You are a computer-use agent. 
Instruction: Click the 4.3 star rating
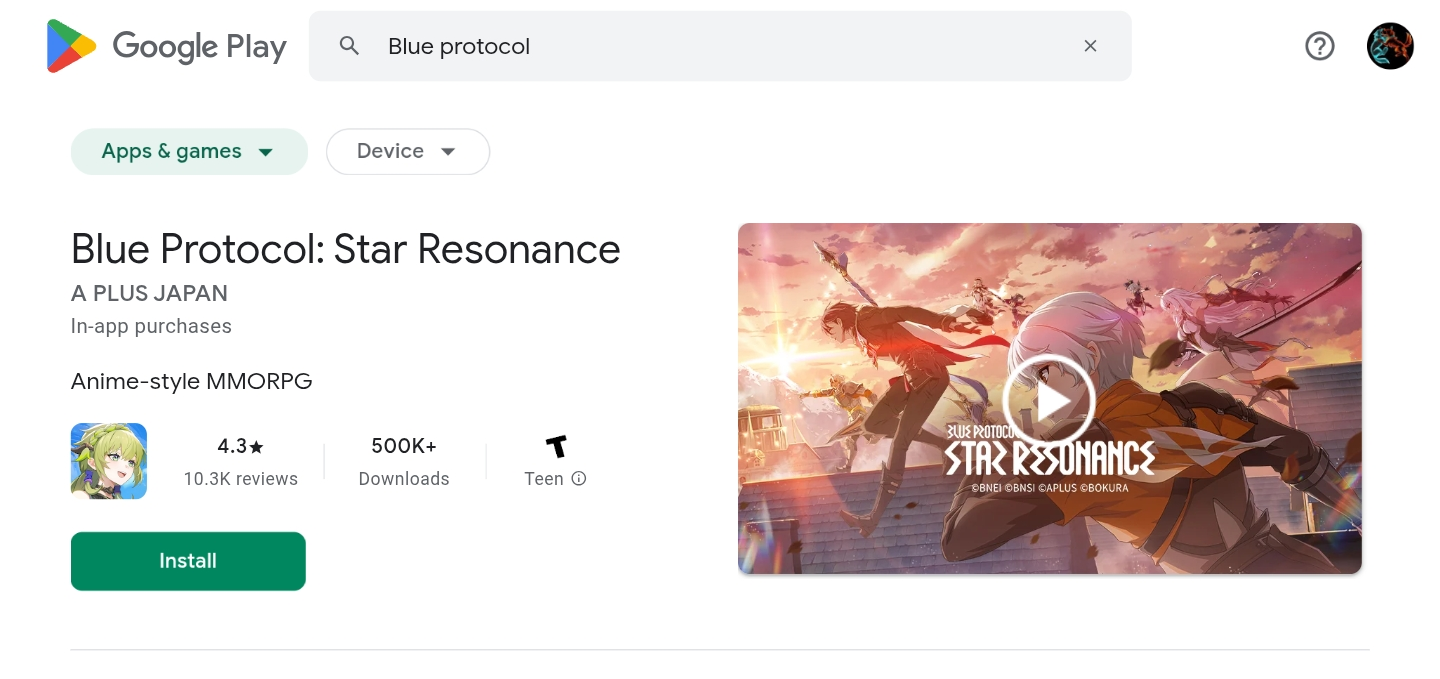click(241, 446)
